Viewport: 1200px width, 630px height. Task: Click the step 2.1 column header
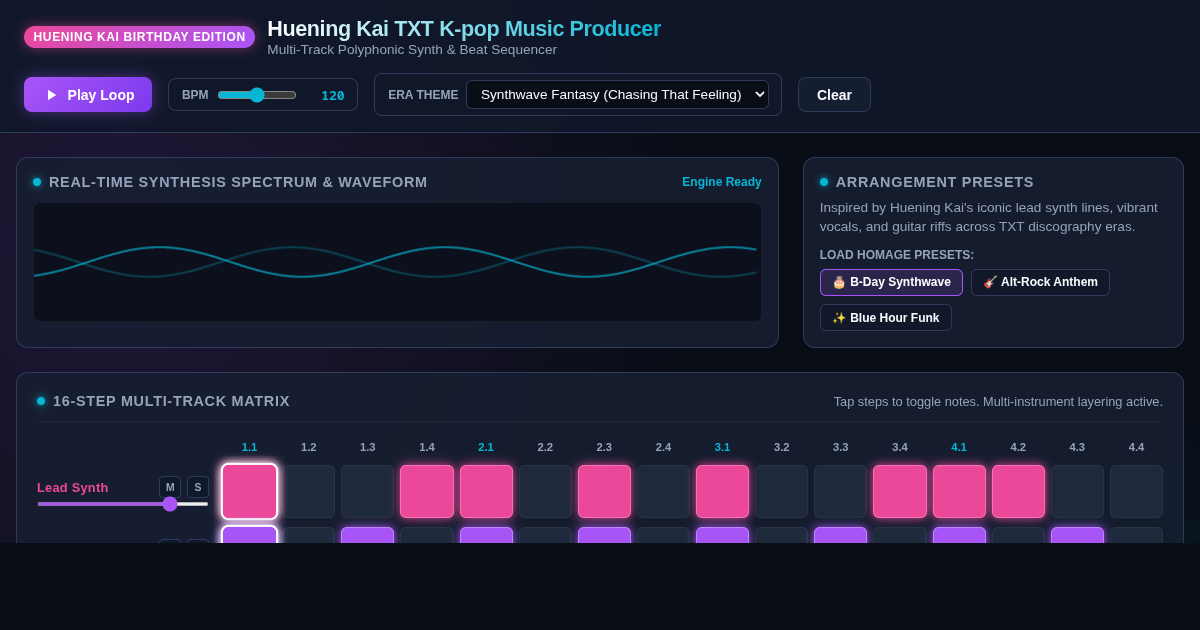(486, 447)
